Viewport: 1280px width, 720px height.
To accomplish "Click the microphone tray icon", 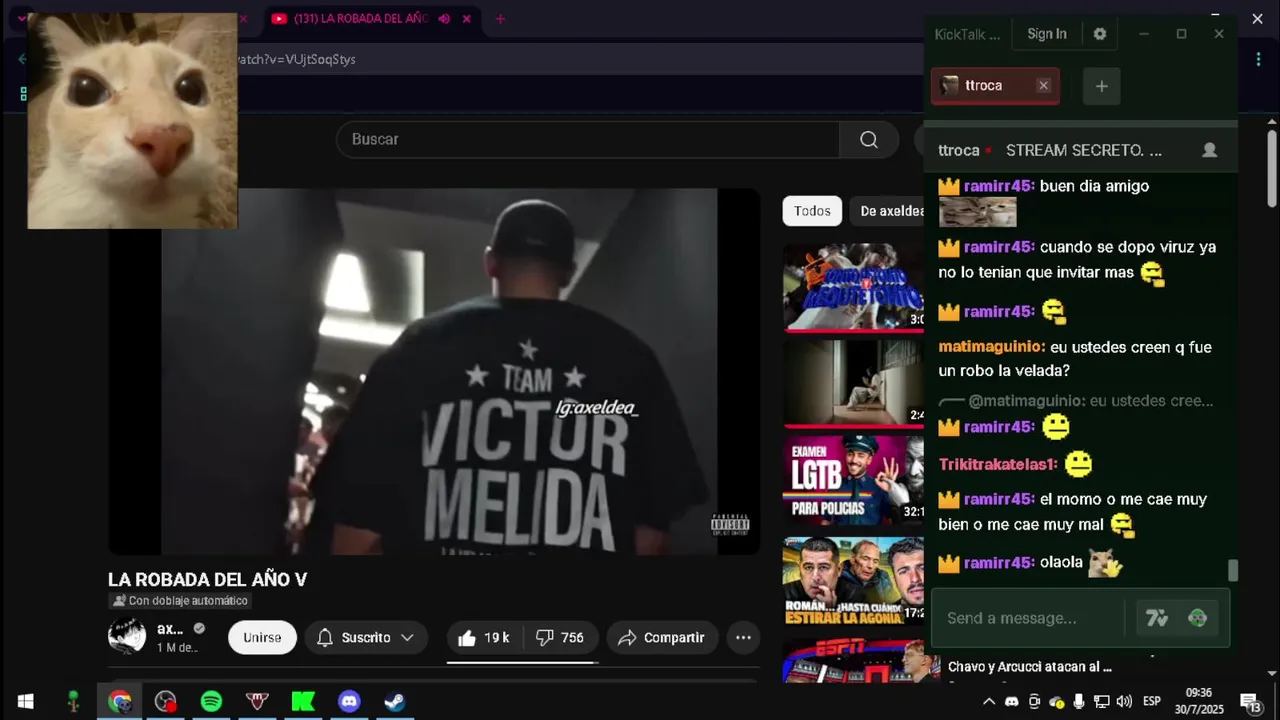I will click(x=1079, y=701).
